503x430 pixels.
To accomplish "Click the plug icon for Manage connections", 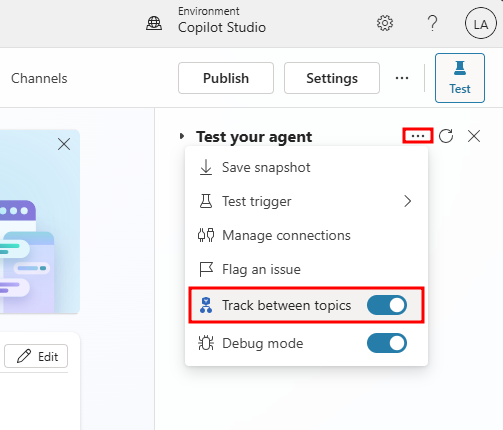I will pyautogui.click(x=206, y=235).
